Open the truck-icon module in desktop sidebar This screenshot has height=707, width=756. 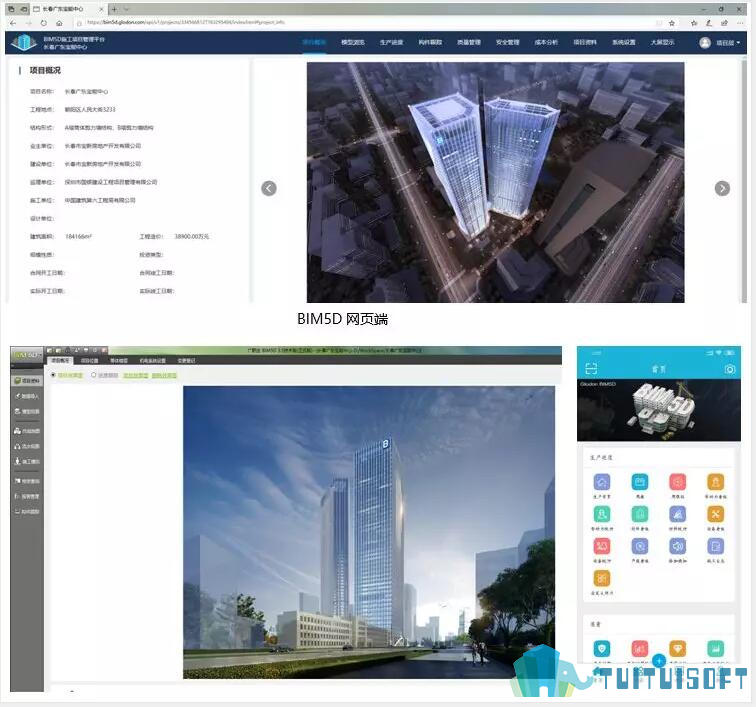coord(27,431)
